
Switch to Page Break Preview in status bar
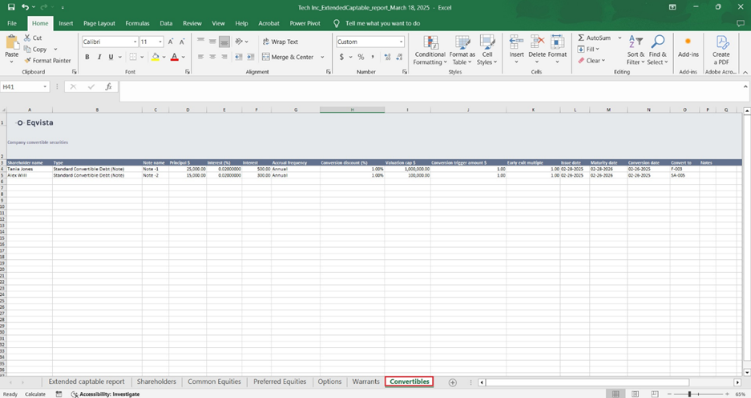click(x=655, y=394)
